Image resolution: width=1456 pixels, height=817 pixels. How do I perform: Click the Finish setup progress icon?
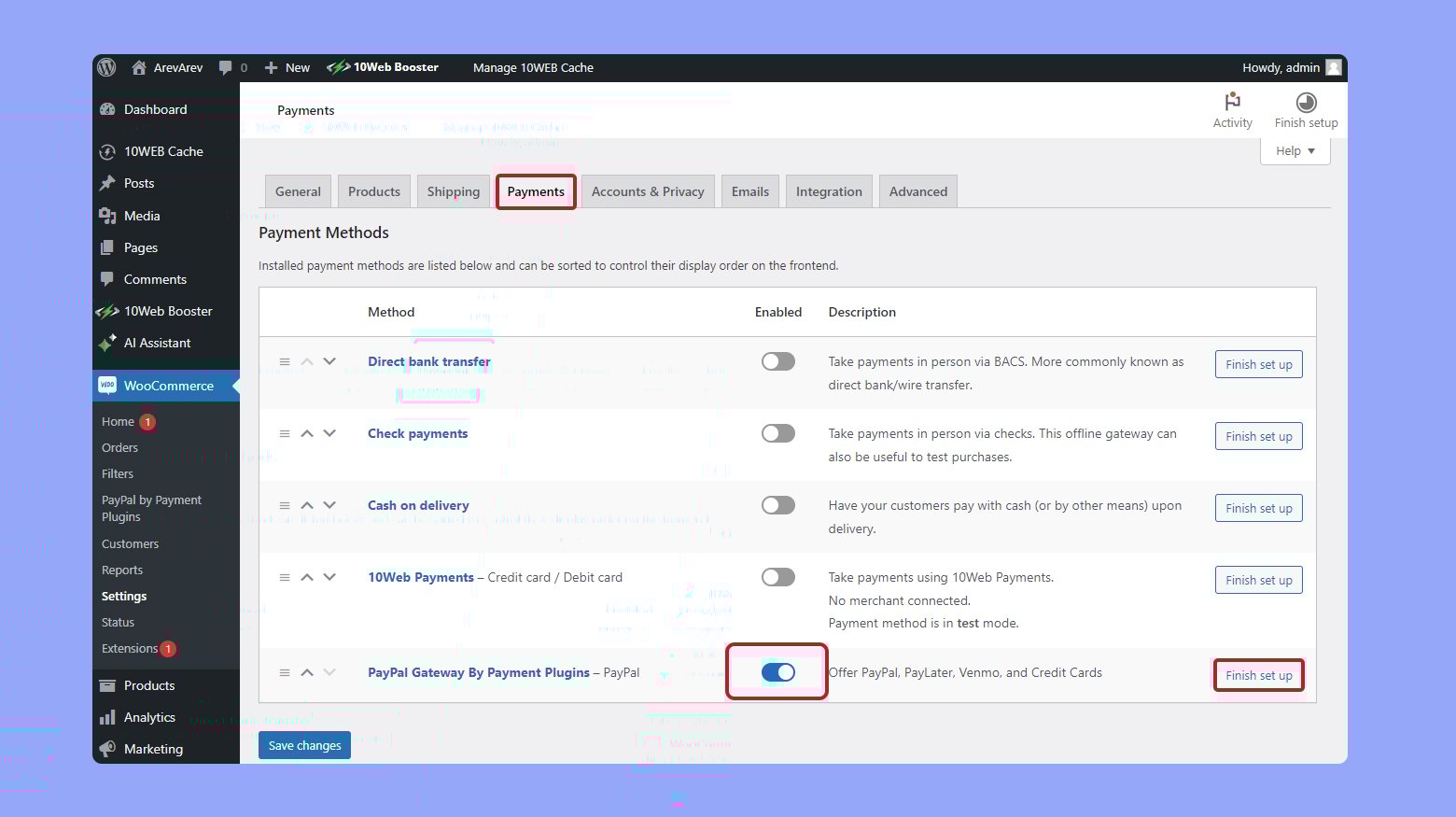click(x=1306, y=103)
